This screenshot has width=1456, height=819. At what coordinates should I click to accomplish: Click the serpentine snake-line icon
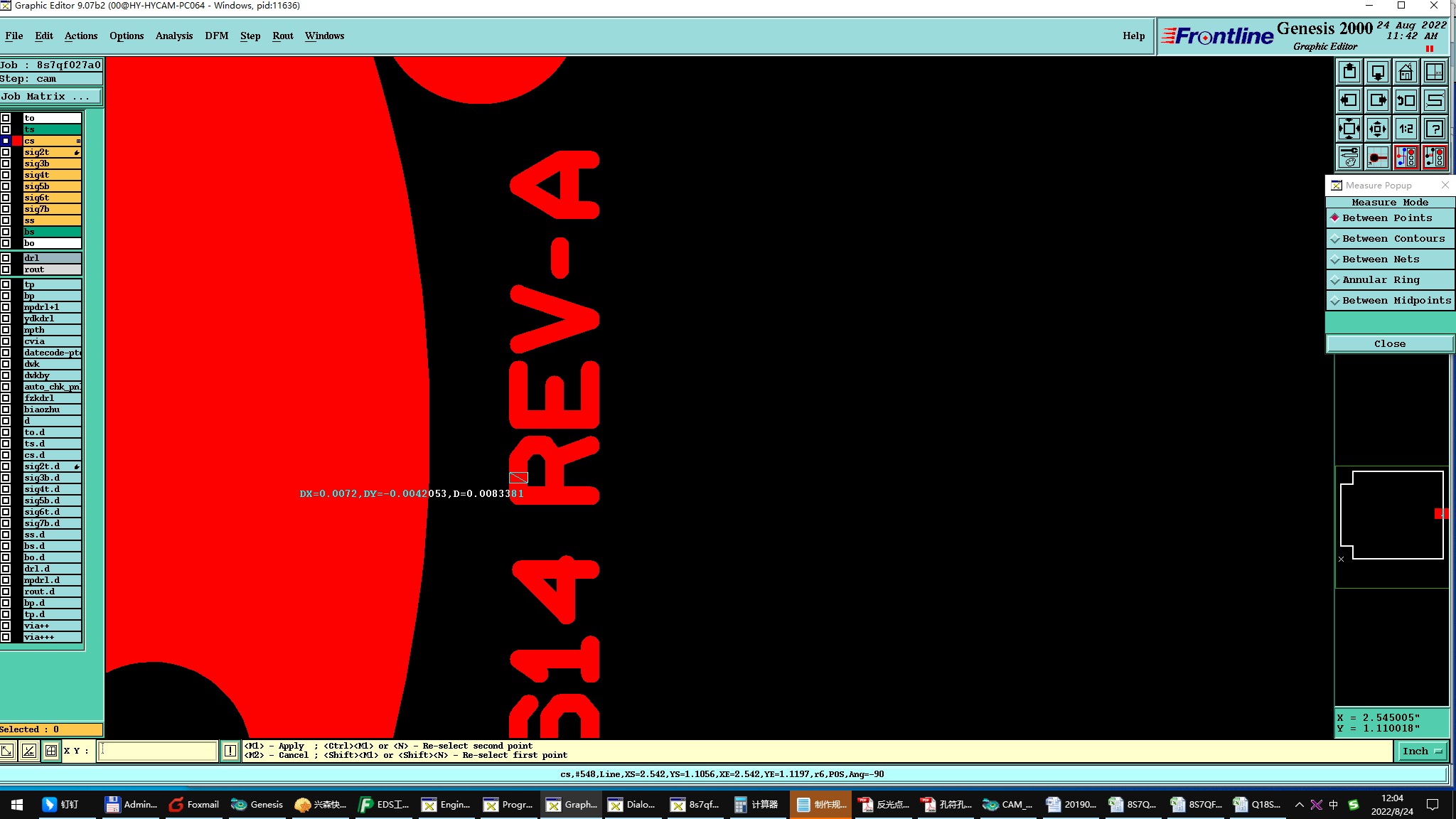click(1435, 100)
